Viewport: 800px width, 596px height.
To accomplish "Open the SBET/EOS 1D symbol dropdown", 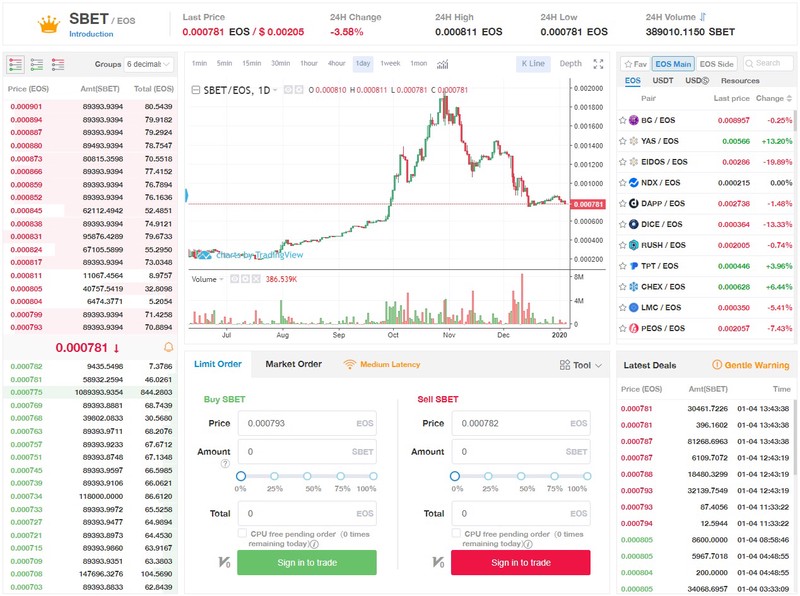I will point(275,90).
